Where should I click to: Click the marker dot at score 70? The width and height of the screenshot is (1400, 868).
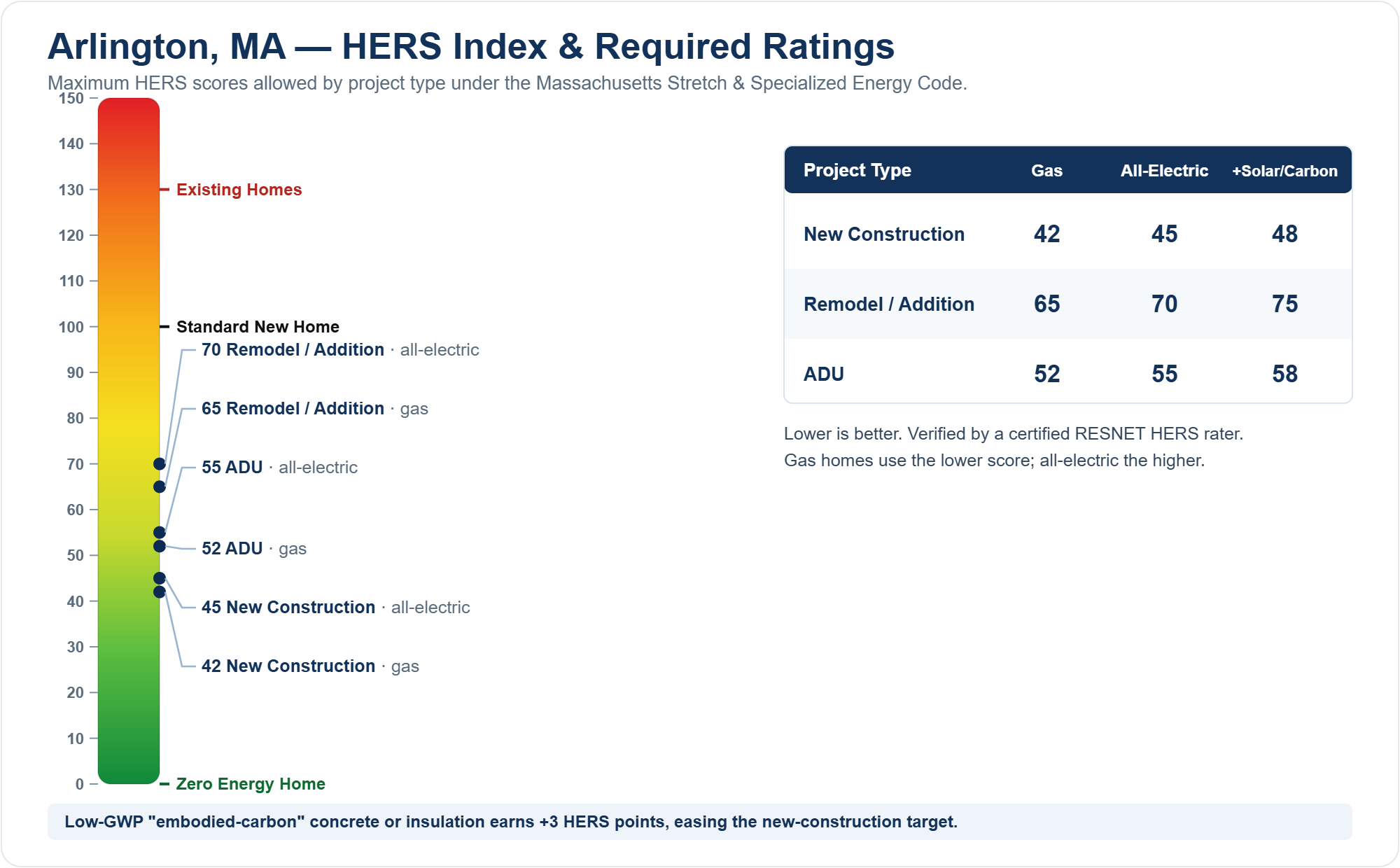[160, 464]
